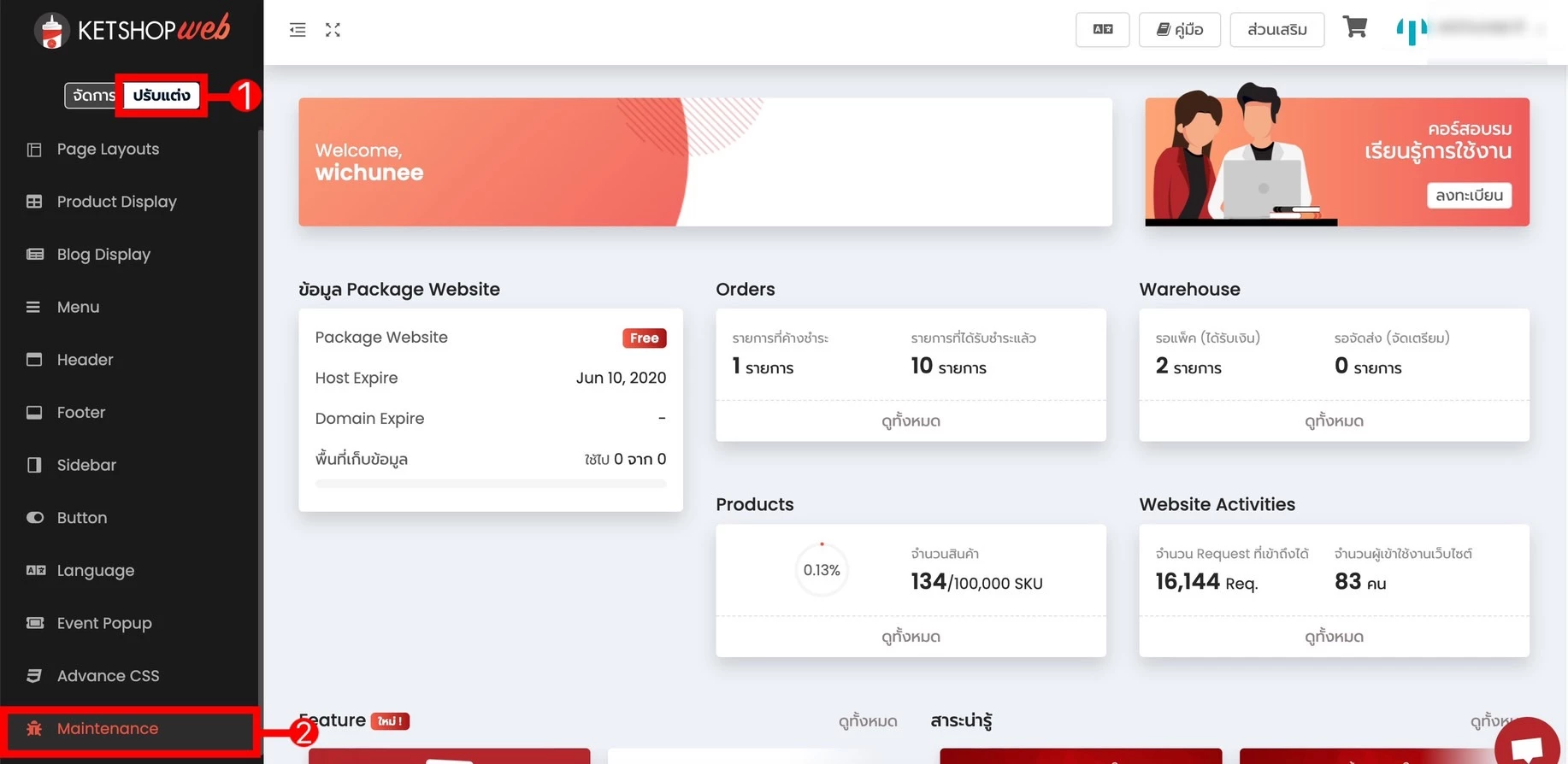Click the storage usage progress bar

pos(491,484)
